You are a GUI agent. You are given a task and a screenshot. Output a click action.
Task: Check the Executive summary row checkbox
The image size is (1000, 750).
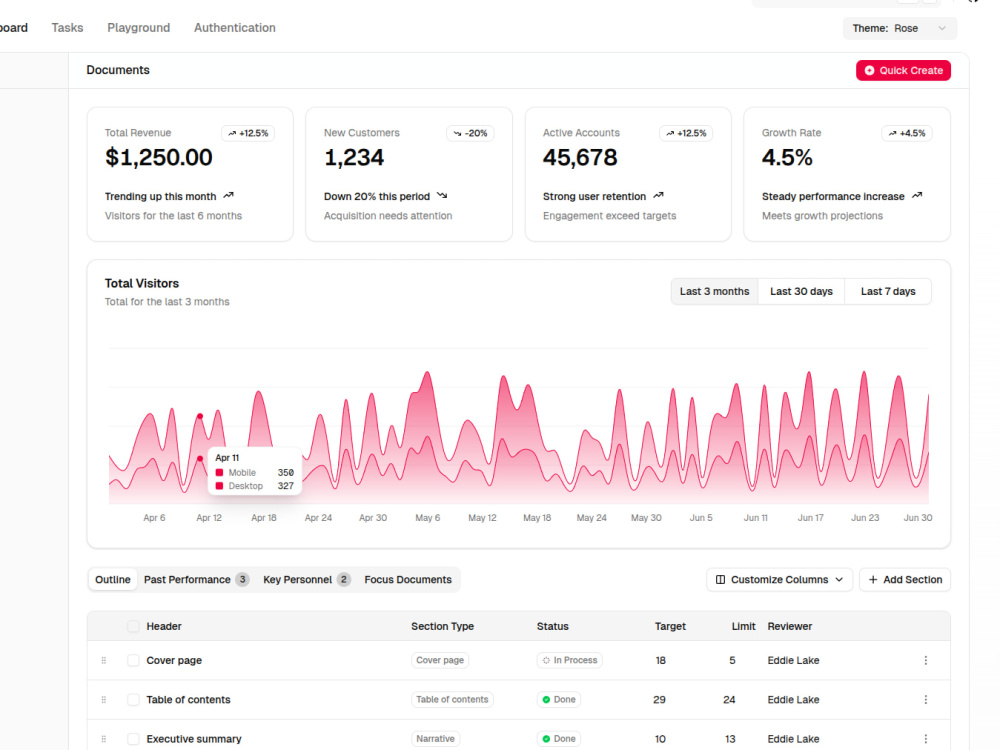pos(133,739)
